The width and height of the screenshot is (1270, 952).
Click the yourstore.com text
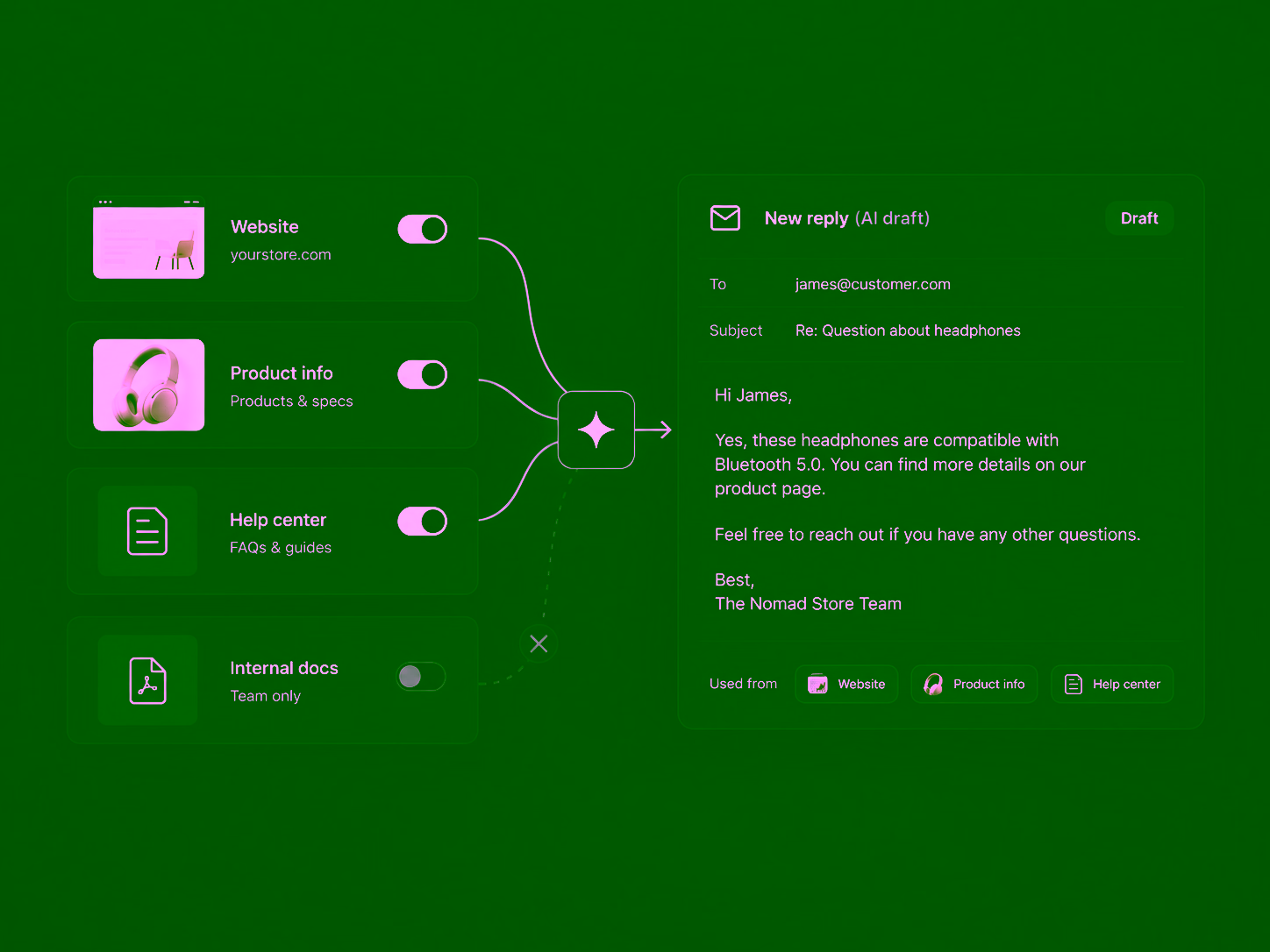(281, 255)
